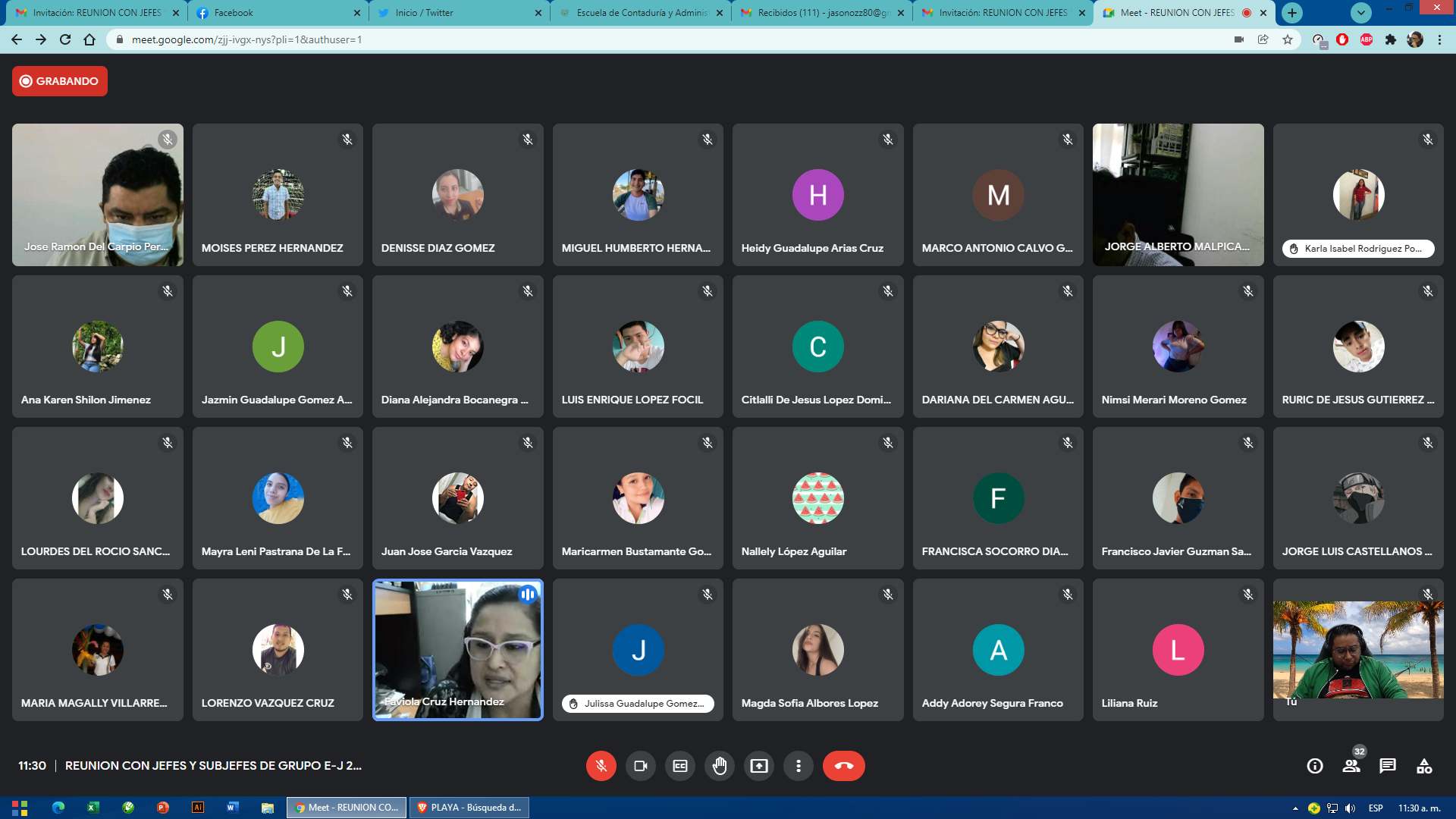Screen dimensions: 1456x819
Task: Select JORGE ALBERTO MALPICA video tile
Action: [x=1178, y=195]
